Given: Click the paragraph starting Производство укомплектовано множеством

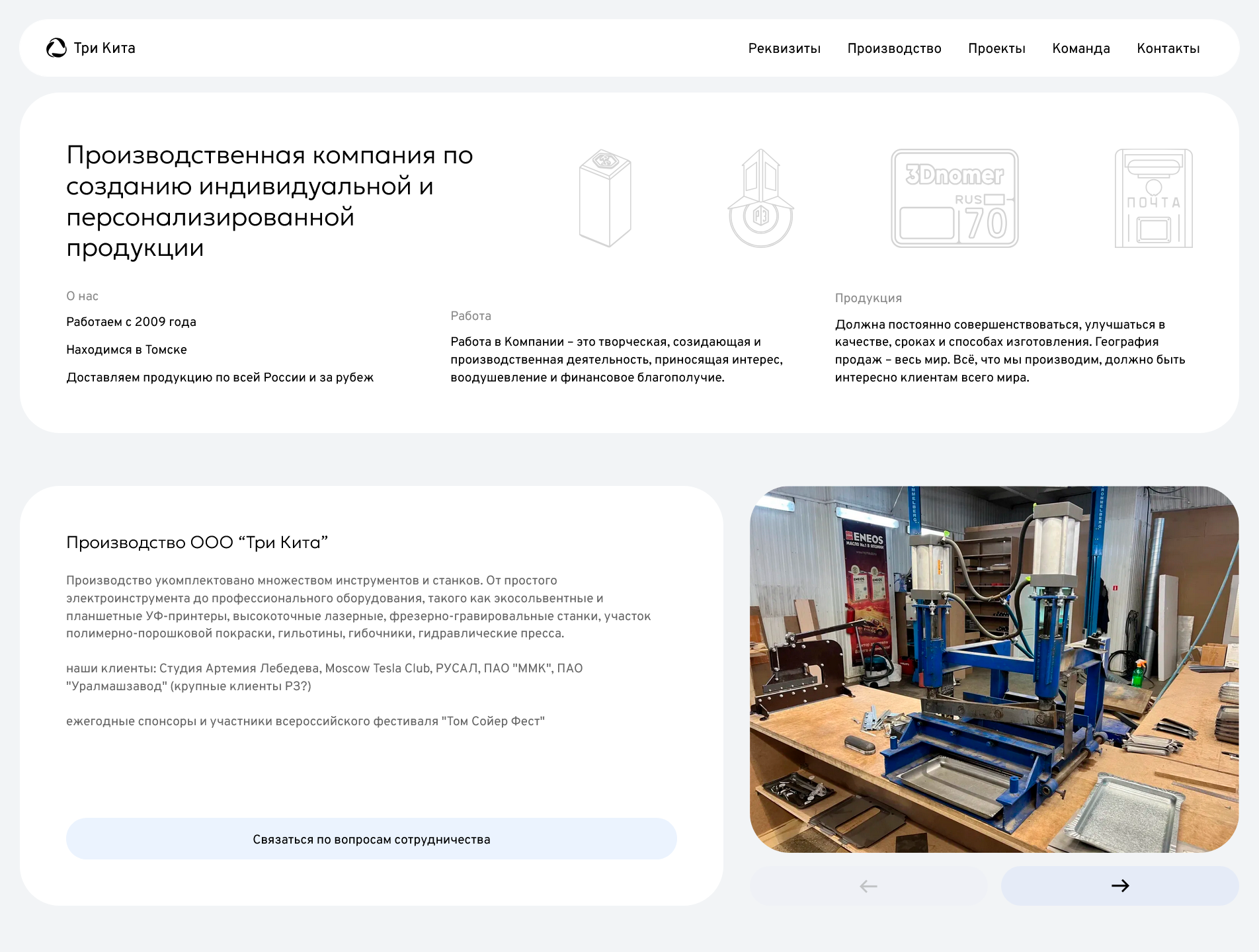Looking at the screenshot, I should tap(358, 607).
